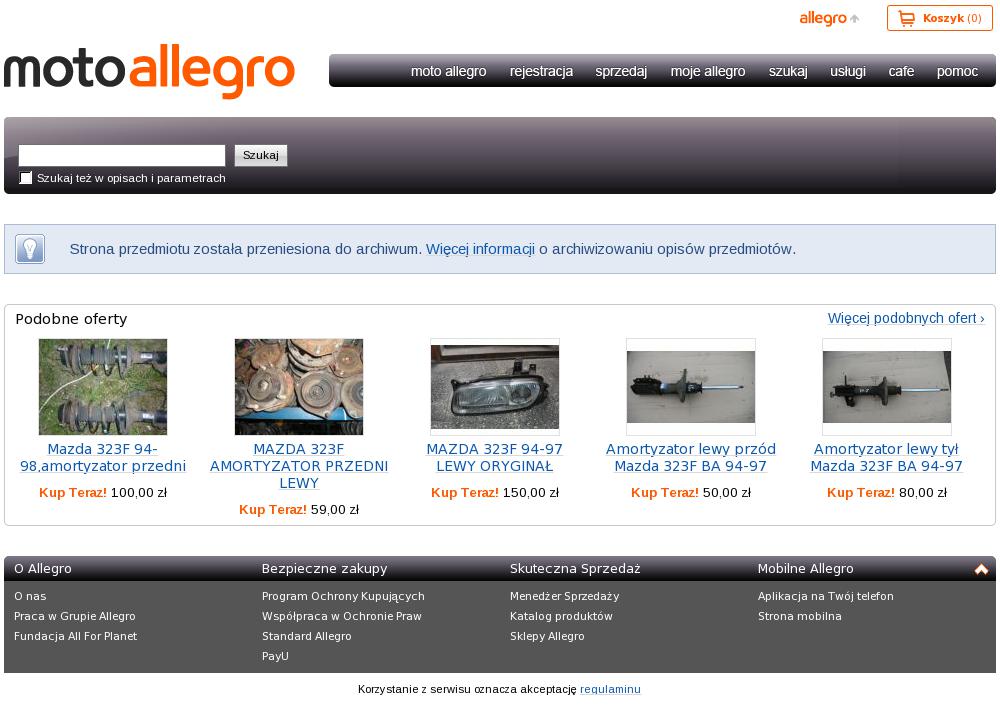Click the moto allegro logo
The width and height of the screenshot is (1000, 709).
click(149, 71)
